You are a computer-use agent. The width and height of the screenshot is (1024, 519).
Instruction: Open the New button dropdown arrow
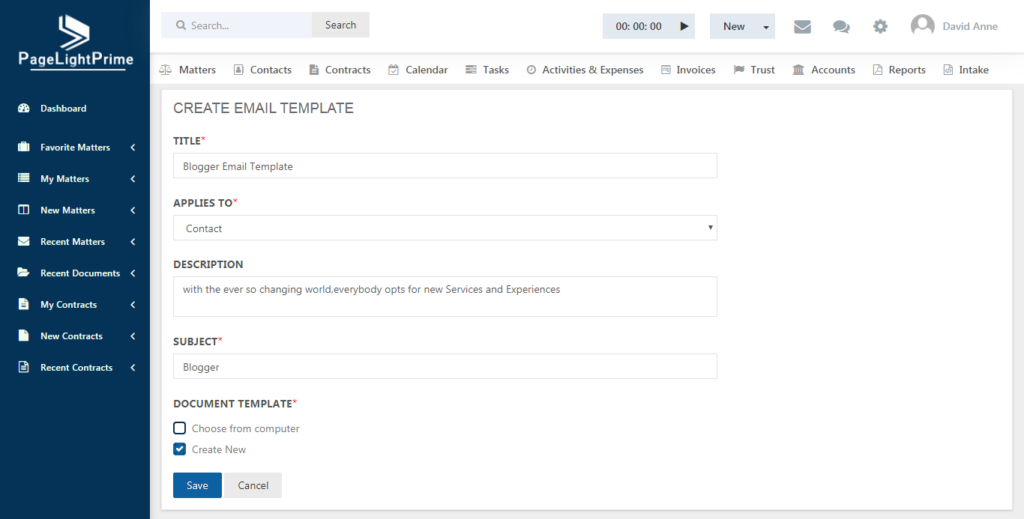click(765, 27)
